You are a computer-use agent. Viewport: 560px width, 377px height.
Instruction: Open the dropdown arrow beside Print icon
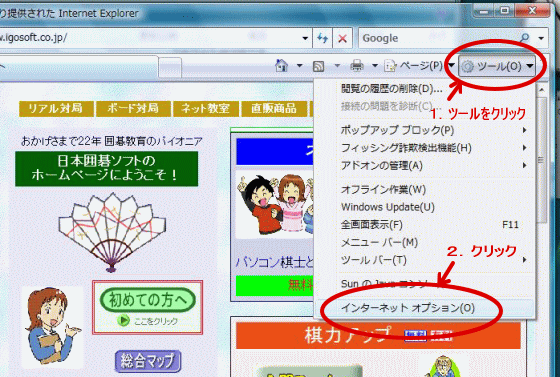point(375,66)
